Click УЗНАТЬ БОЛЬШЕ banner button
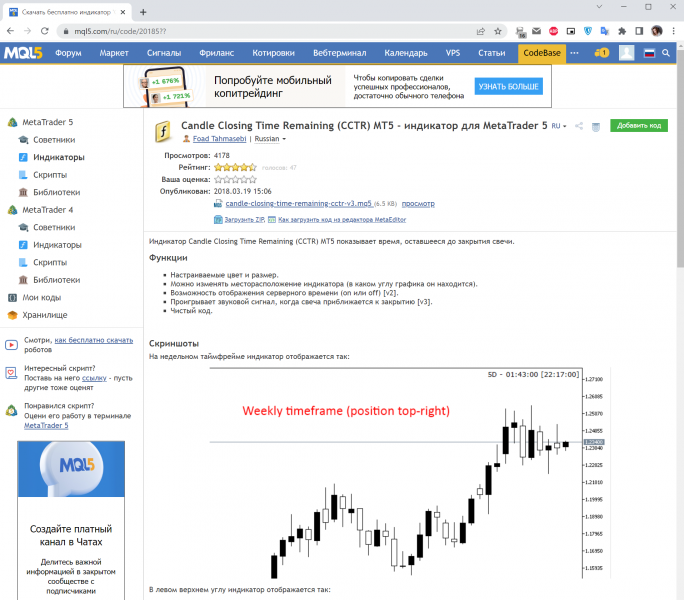This screenshot has width=684, height=600. point(509,86)
